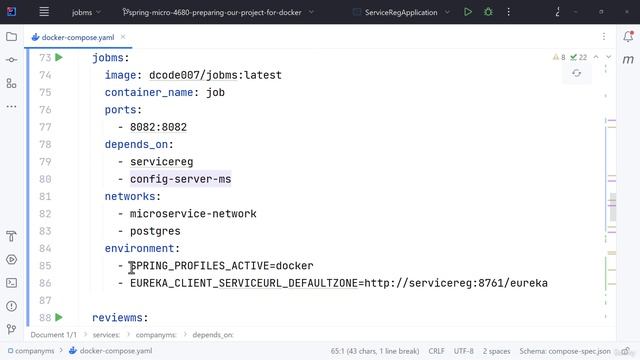Click the warnings count indicator
The image size is (640, 360).
tap(559, 57)
